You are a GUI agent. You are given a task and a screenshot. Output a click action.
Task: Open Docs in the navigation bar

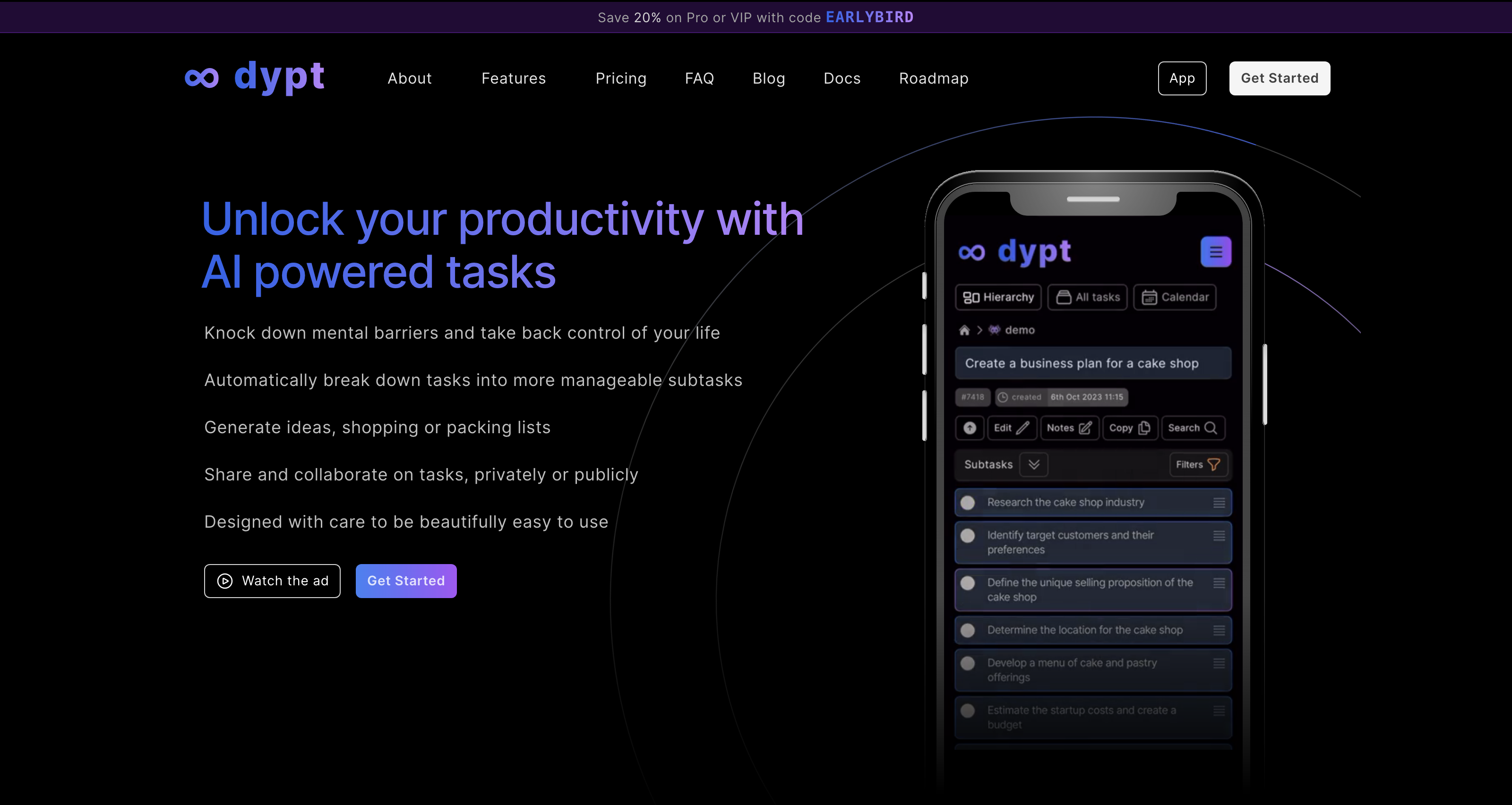[842, 78]
